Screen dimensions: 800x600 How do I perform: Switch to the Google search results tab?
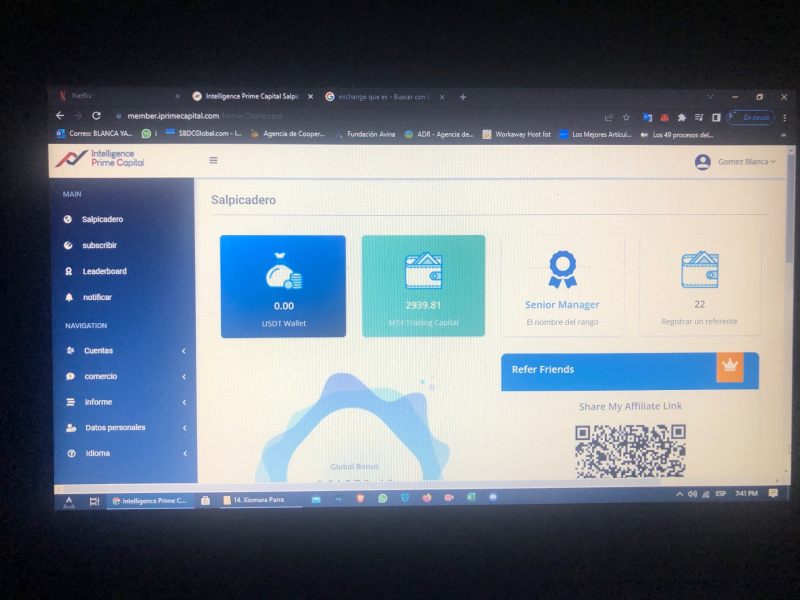[385, 97]
